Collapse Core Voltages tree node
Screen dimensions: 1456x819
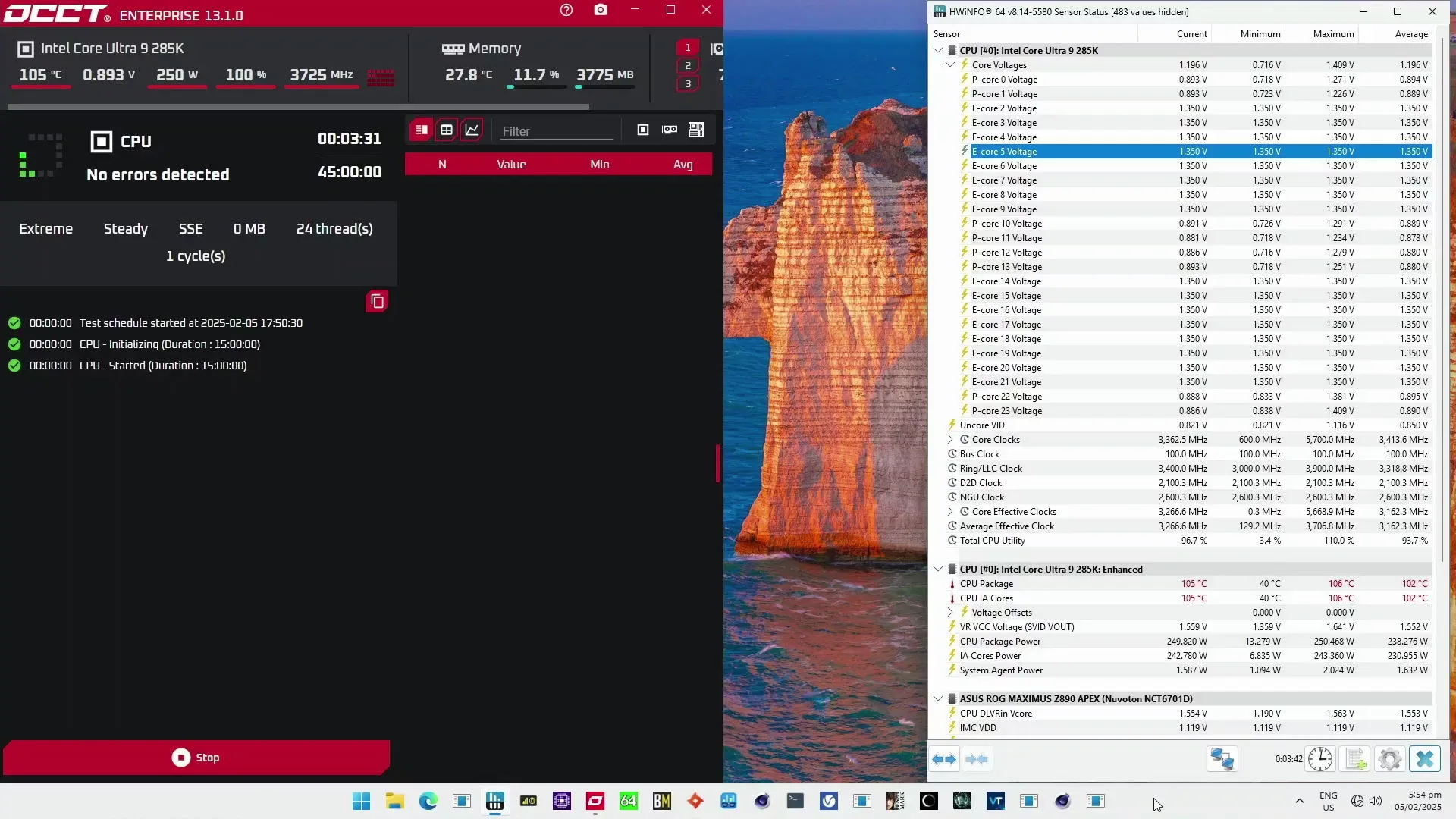pos(950,65)
